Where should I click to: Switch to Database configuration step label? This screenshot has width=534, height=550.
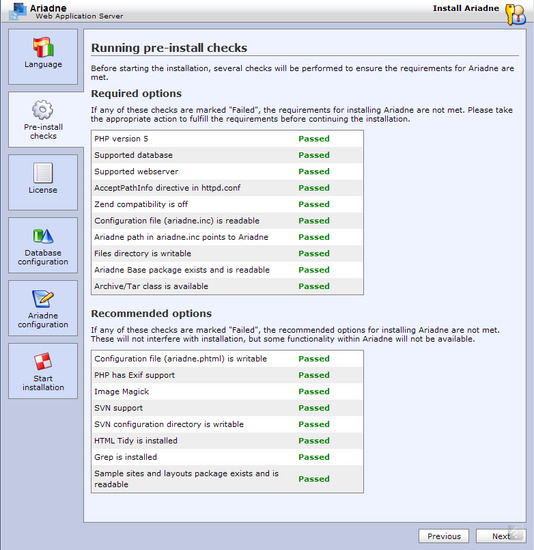(43, 257)
